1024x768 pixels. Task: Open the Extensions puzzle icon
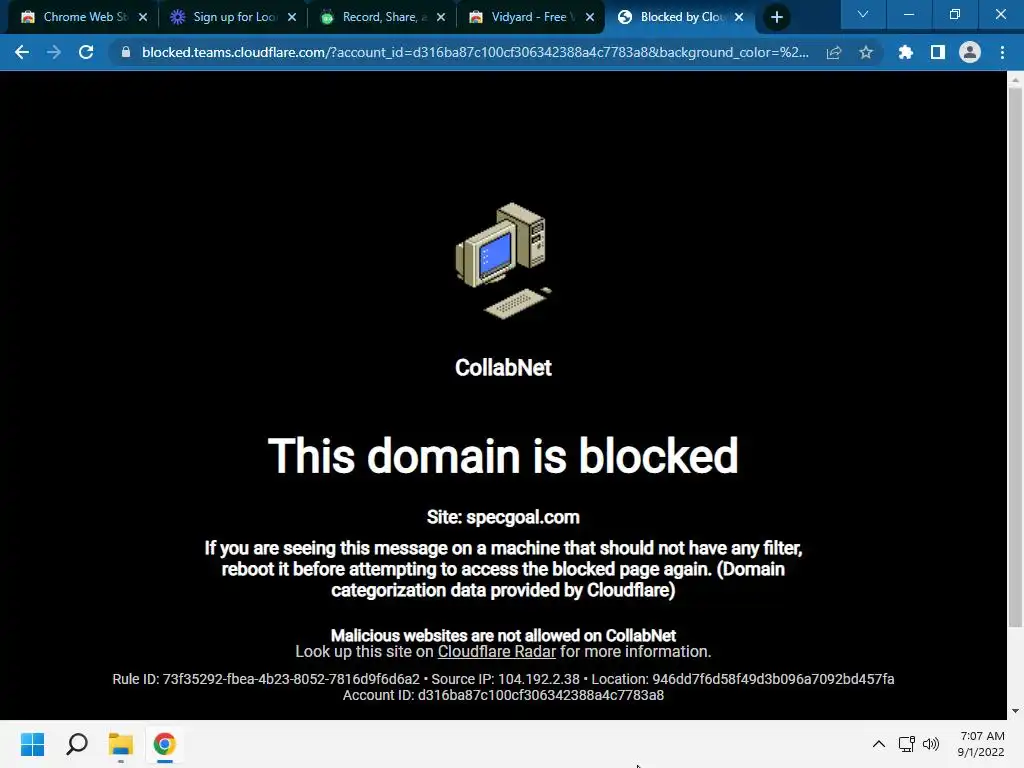[x=905, y=52]
